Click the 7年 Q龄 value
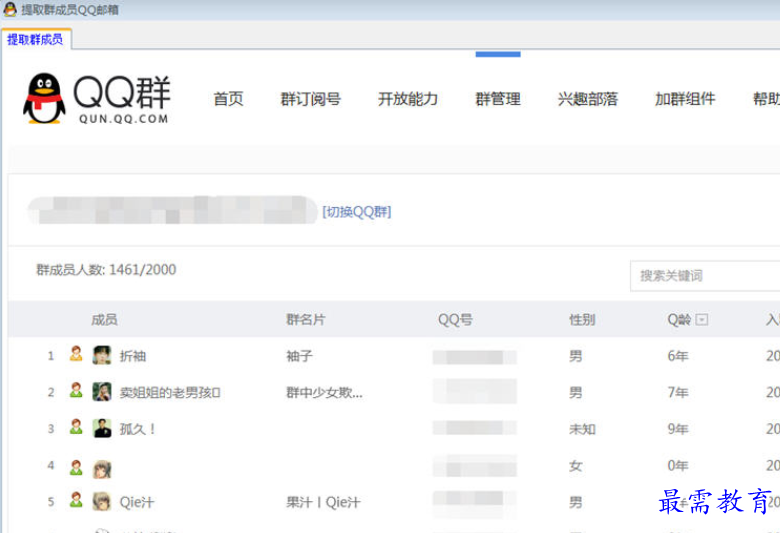780x533 pixels. point(678,393)
